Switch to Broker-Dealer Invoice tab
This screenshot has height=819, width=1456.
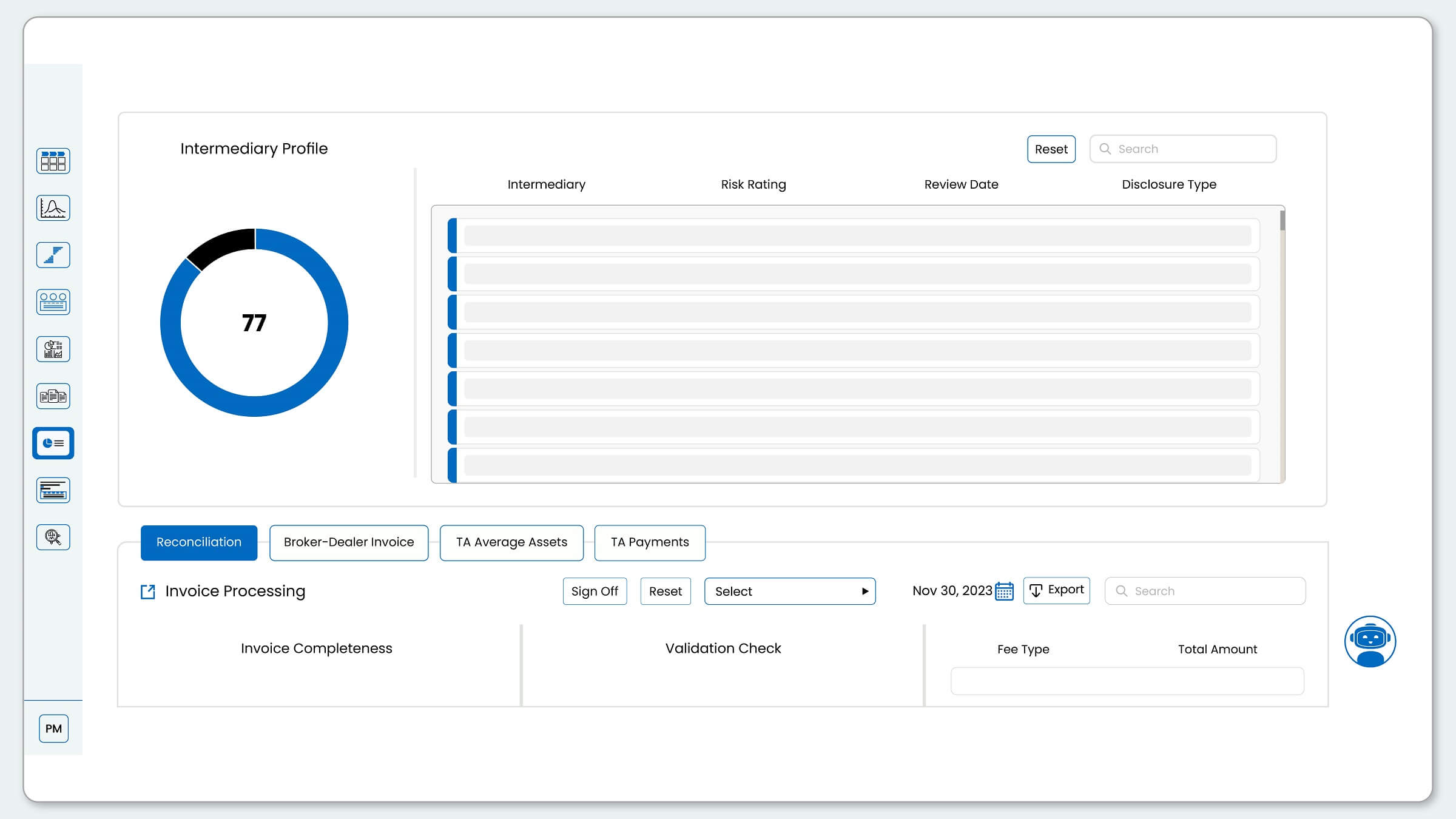click(x=349, y=542)
